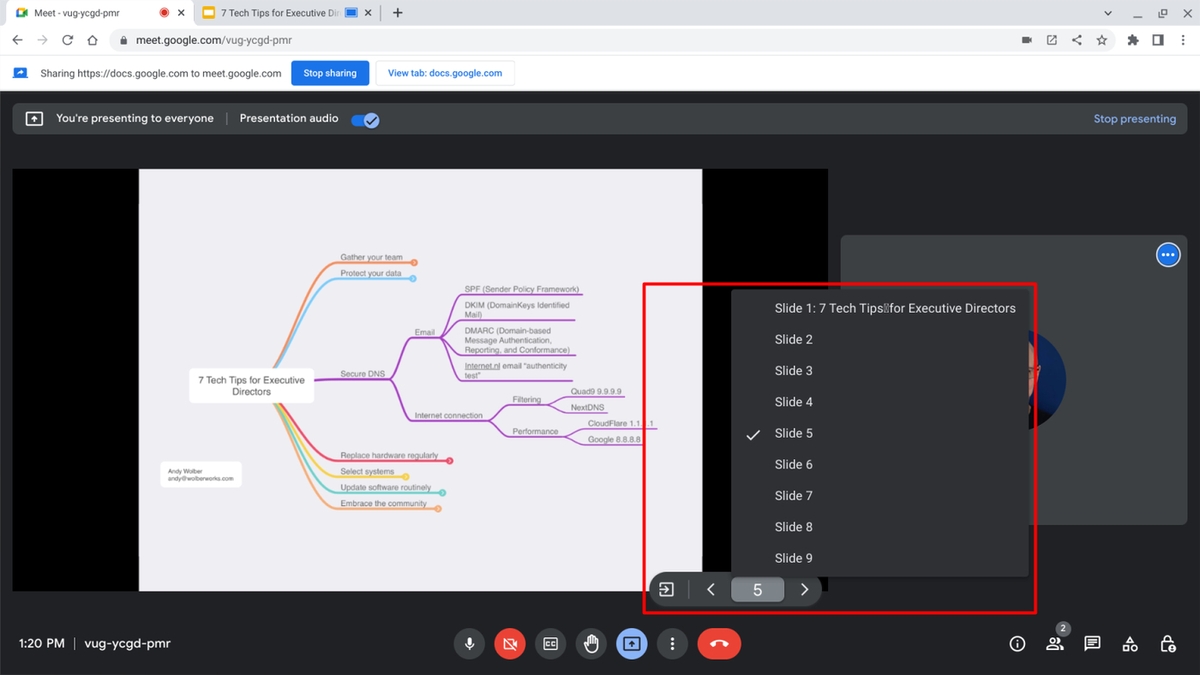Image resolution: width=1200 pixels, height=675 pixels.
Task: Select Slide 7 from slide list
Action: pyautogui.click(x=793, y=495)
